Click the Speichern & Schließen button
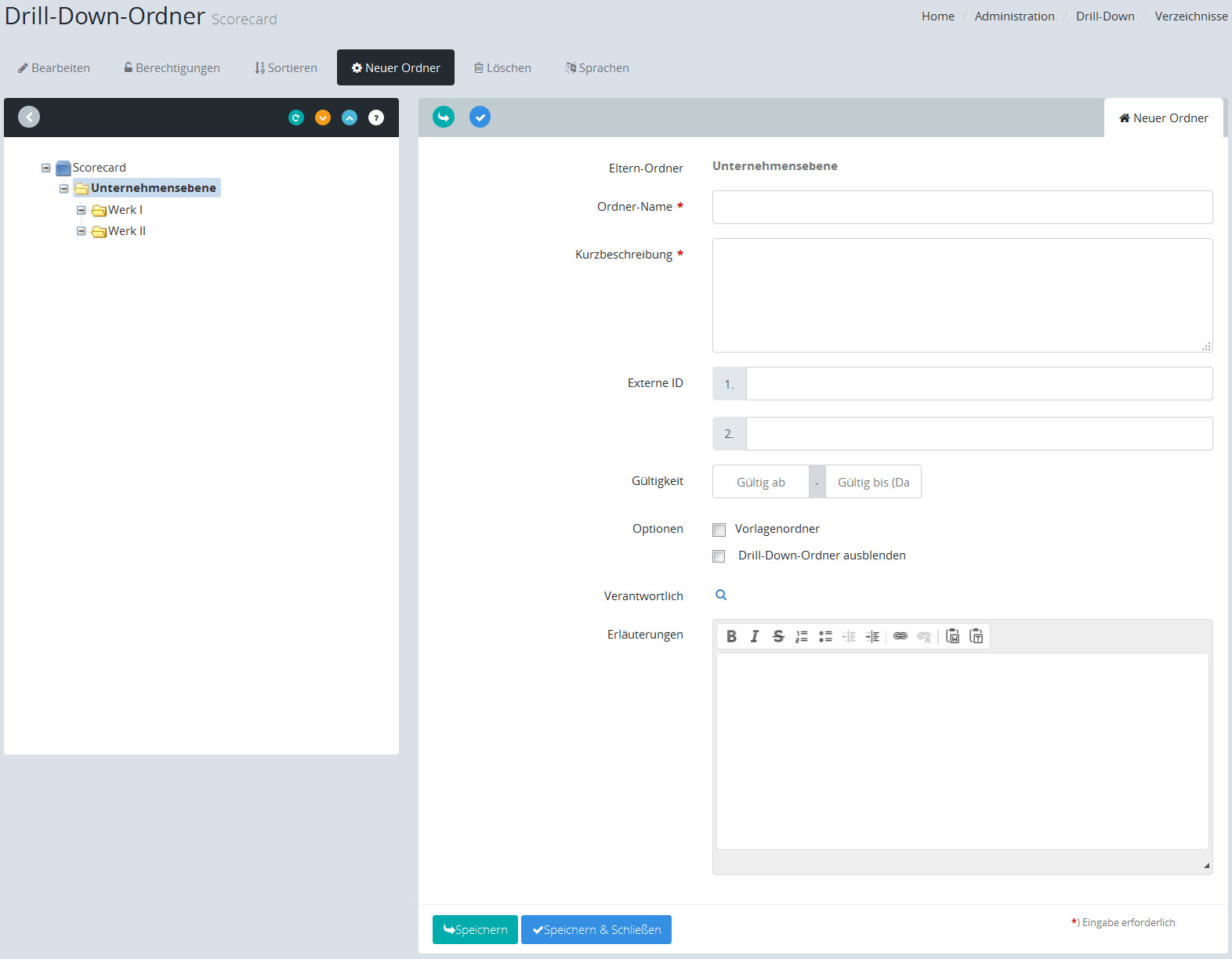Image resolution: width=1232 pixels, height=959 pixels. [x=596, y=930]
